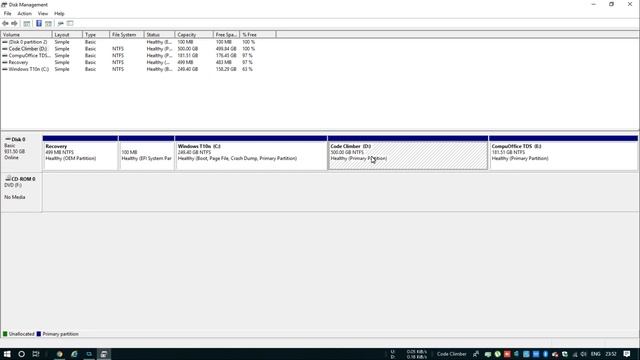640x360 pixels.
Task: Sort by % Free column header
Action: [258, 35]
